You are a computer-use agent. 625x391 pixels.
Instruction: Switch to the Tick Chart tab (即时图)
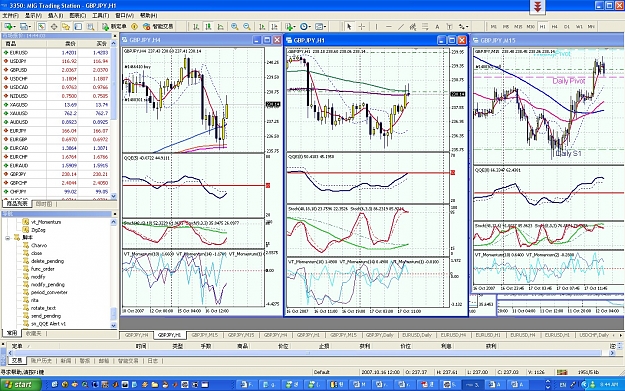click(44, 204)
